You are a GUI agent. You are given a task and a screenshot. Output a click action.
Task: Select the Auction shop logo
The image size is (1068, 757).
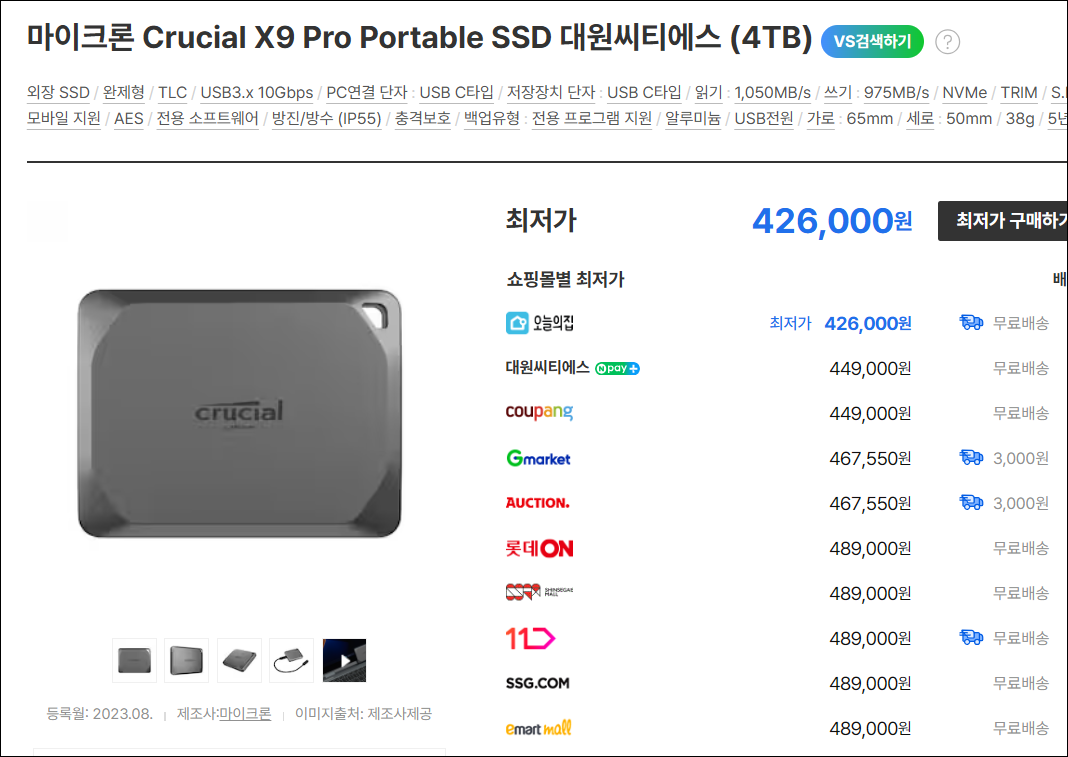click(537, 503)
